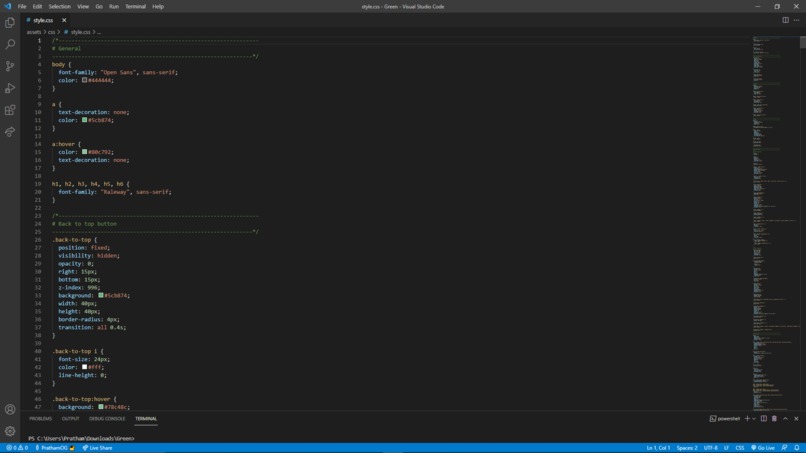
Task: Click the editor vertical scrollbar thumb
Action: coord(803,42)
